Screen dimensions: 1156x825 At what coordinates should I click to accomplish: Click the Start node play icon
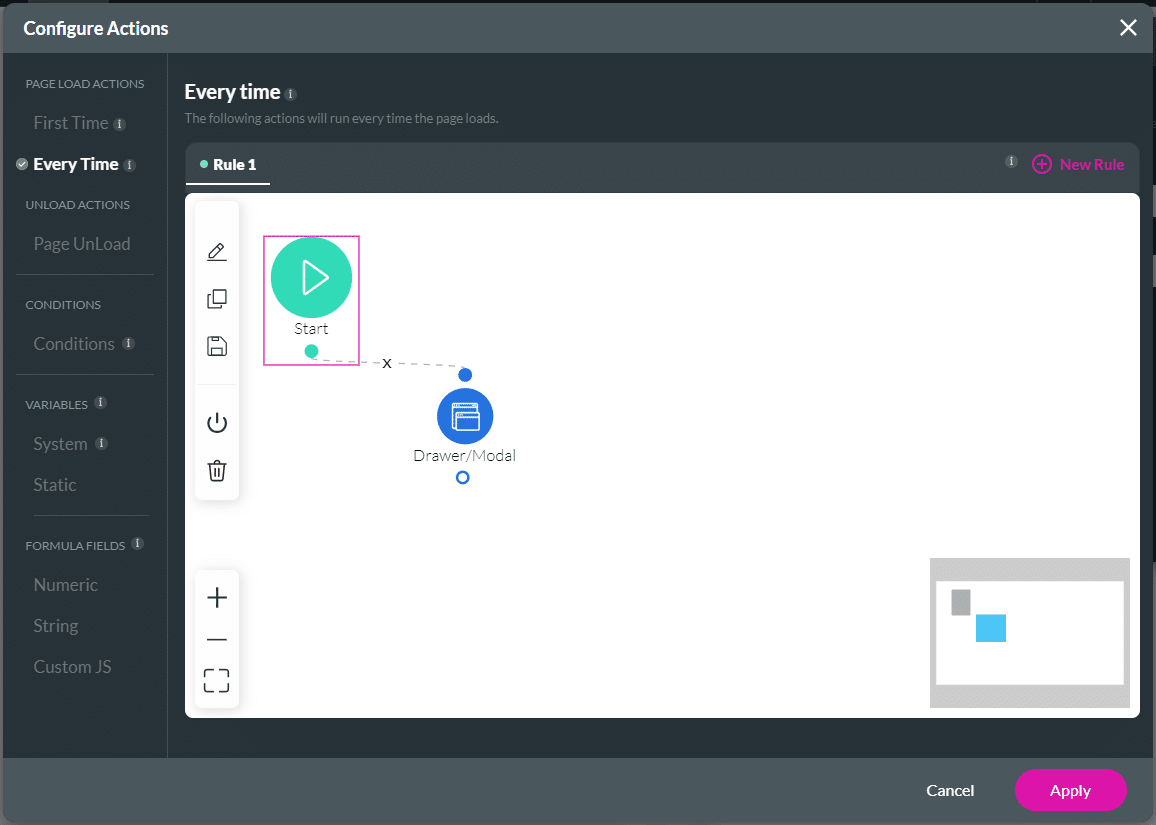[x=311, y=277]
